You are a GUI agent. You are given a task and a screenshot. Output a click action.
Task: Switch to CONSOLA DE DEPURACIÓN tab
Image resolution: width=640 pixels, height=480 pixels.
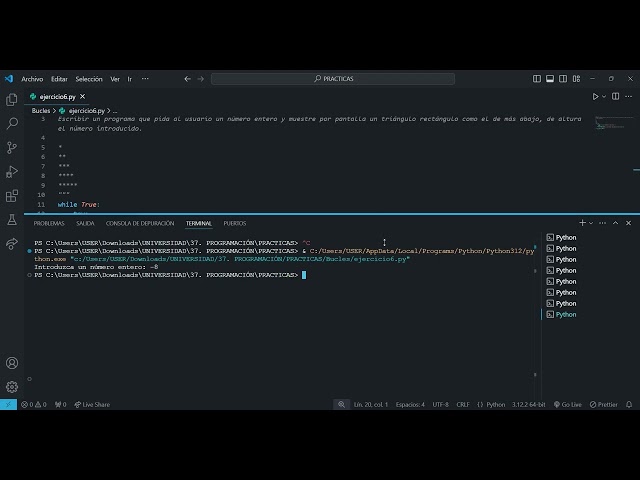pyautogui.click(x=140, y=223)
